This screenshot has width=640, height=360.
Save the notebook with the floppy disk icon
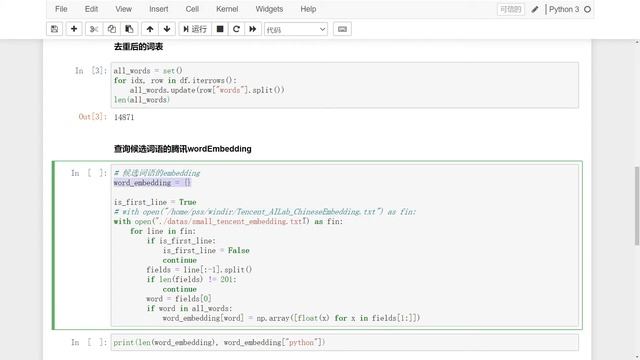click(54, 29)
